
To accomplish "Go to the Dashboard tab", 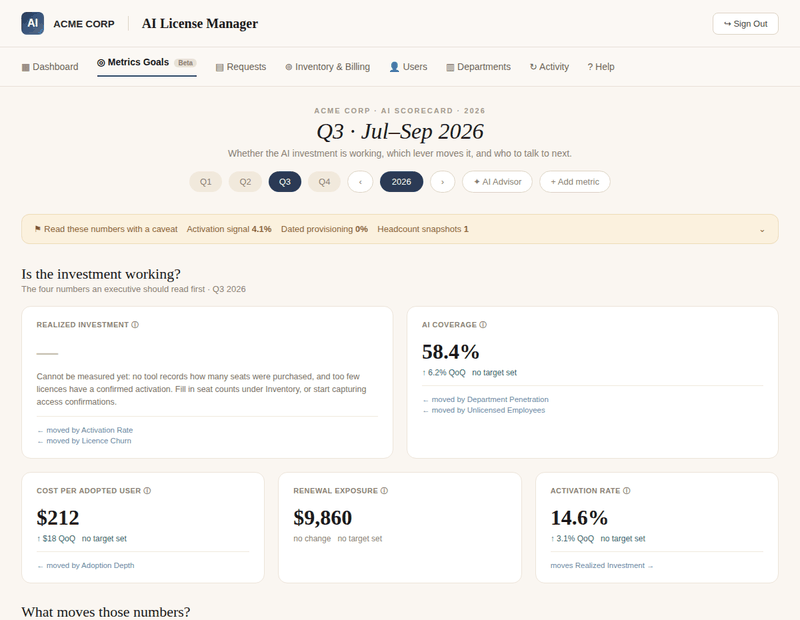I will click(x=50, y=67).
